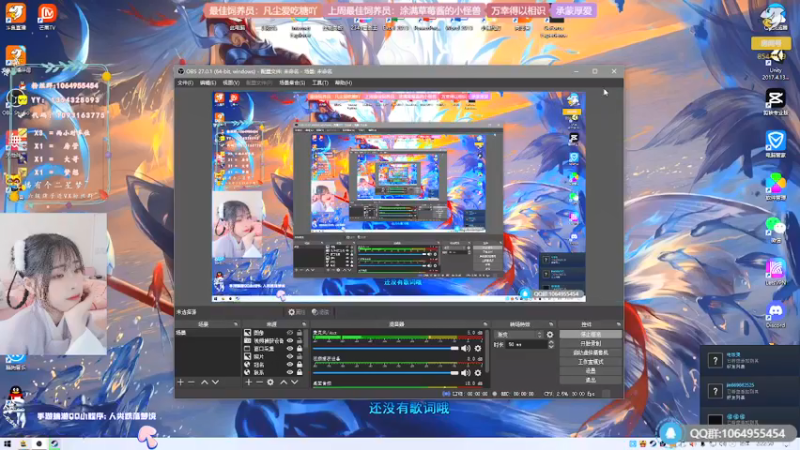Image resolution: width=800 pixels, height=450 pixels.
Task: Toggle visibility of window capture source
Action: (x=290, y=349)
